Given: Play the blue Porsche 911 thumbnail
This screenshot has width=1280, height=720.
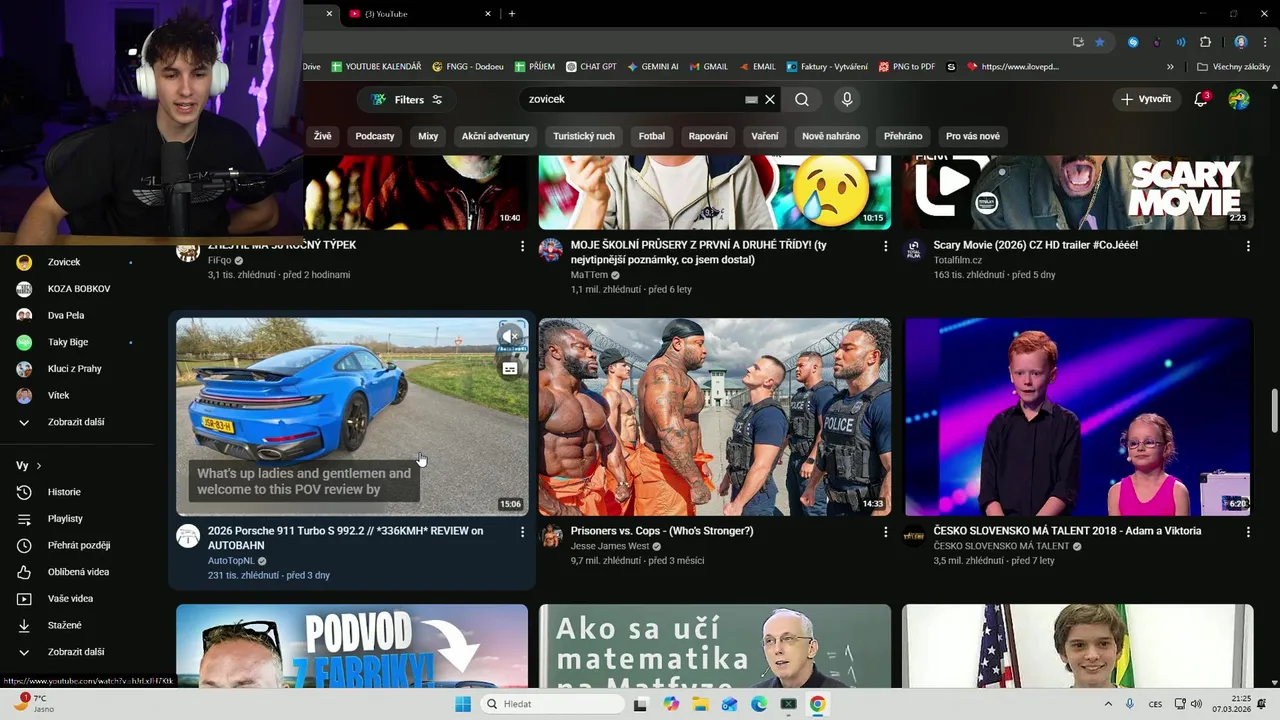Looking at the screenshot, I should click(x=352, y=417).
